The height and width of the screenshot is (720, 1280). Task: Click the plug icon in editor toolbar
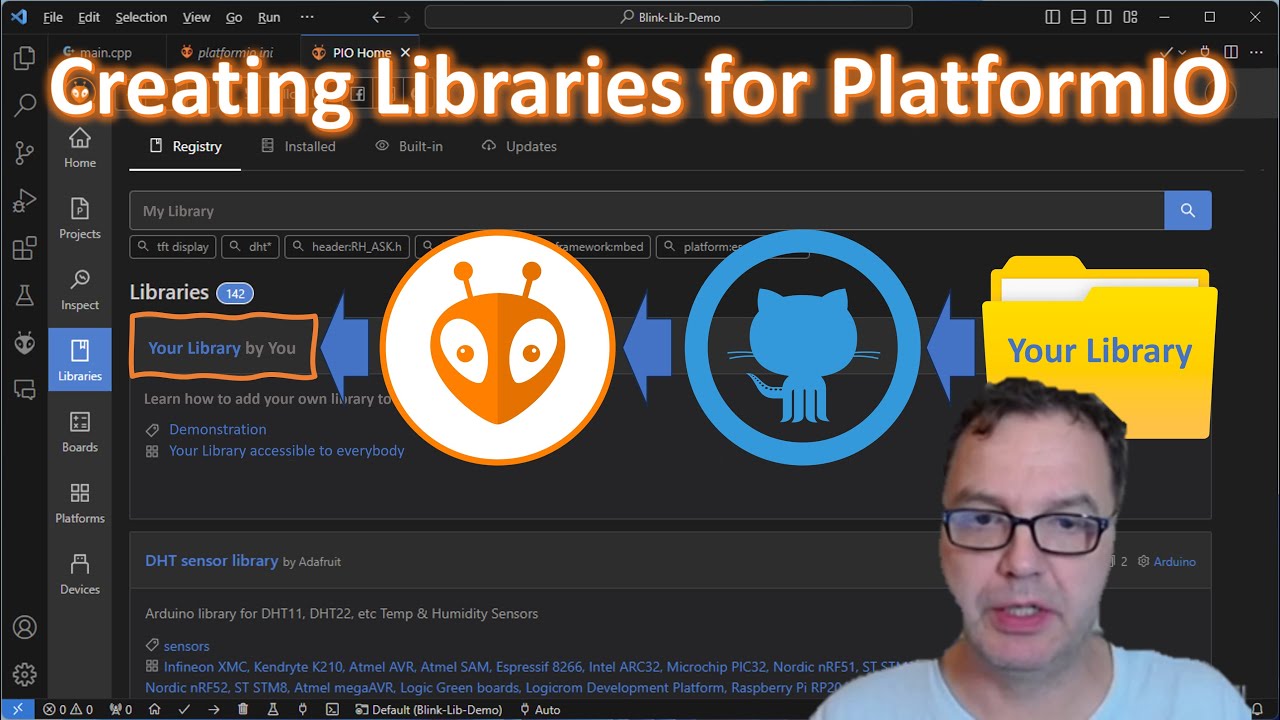click(x=1205, y=52)
